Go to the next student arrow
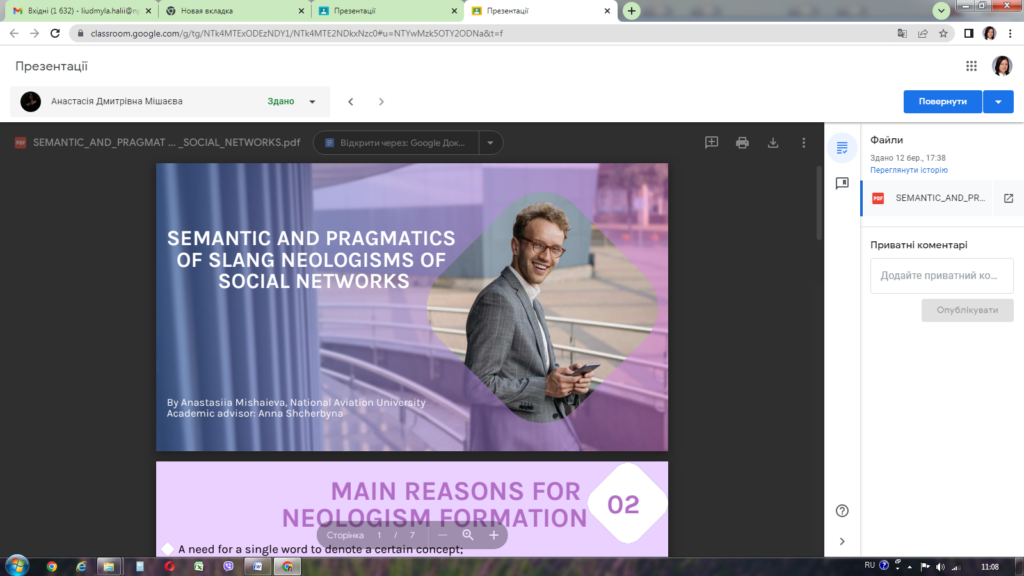 point(381,101)
